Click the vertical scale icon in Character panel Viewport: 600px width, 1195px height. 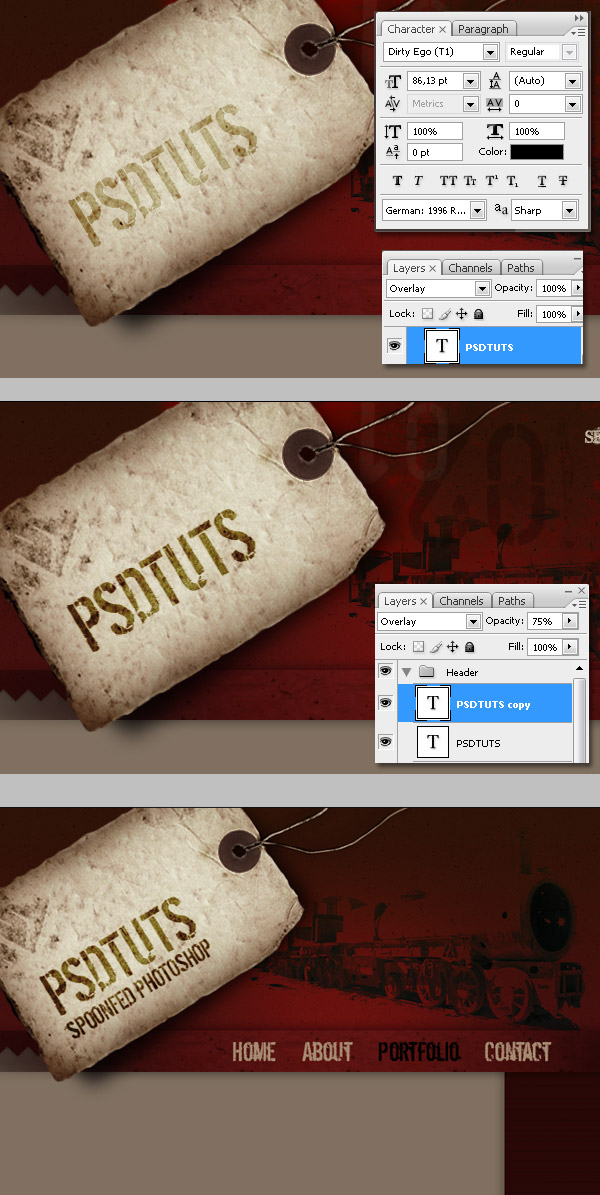pyautogui.click(x=393, y=131)
